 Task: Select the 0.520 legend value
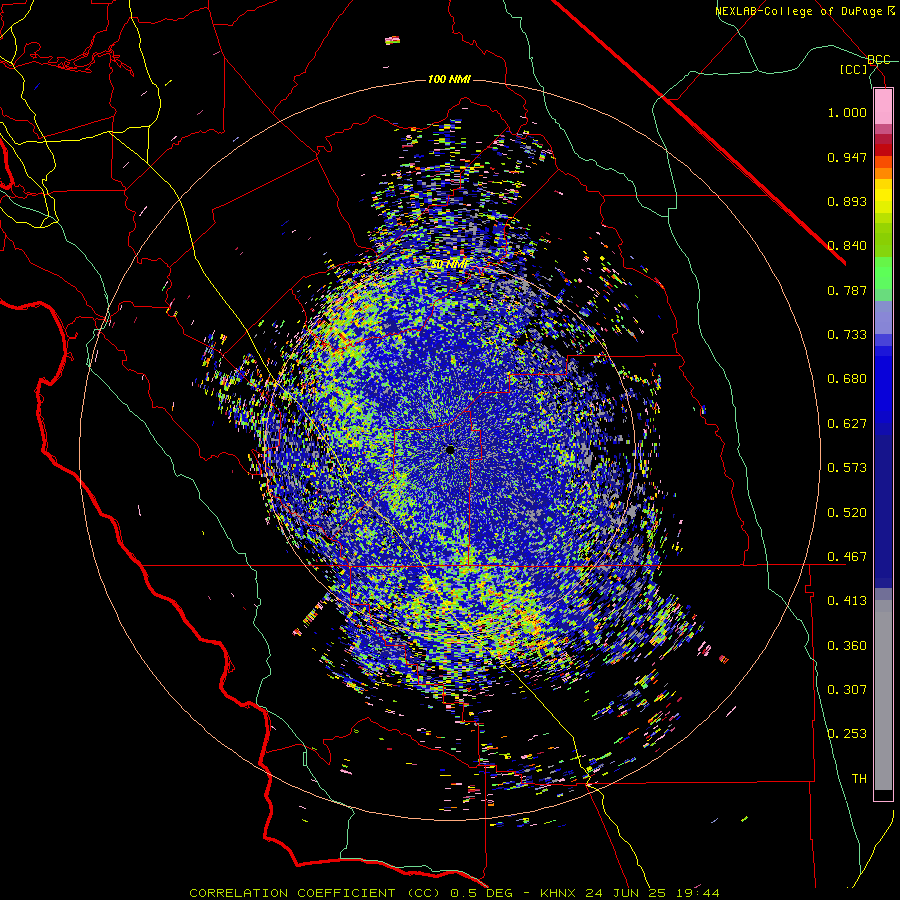click(x=847, y=513)
